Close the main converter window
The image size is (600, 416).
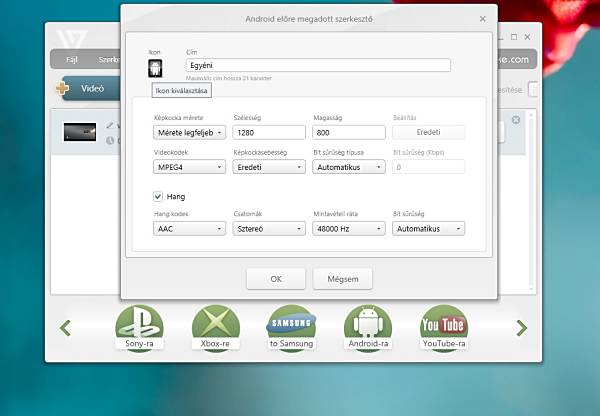point(527,37)
